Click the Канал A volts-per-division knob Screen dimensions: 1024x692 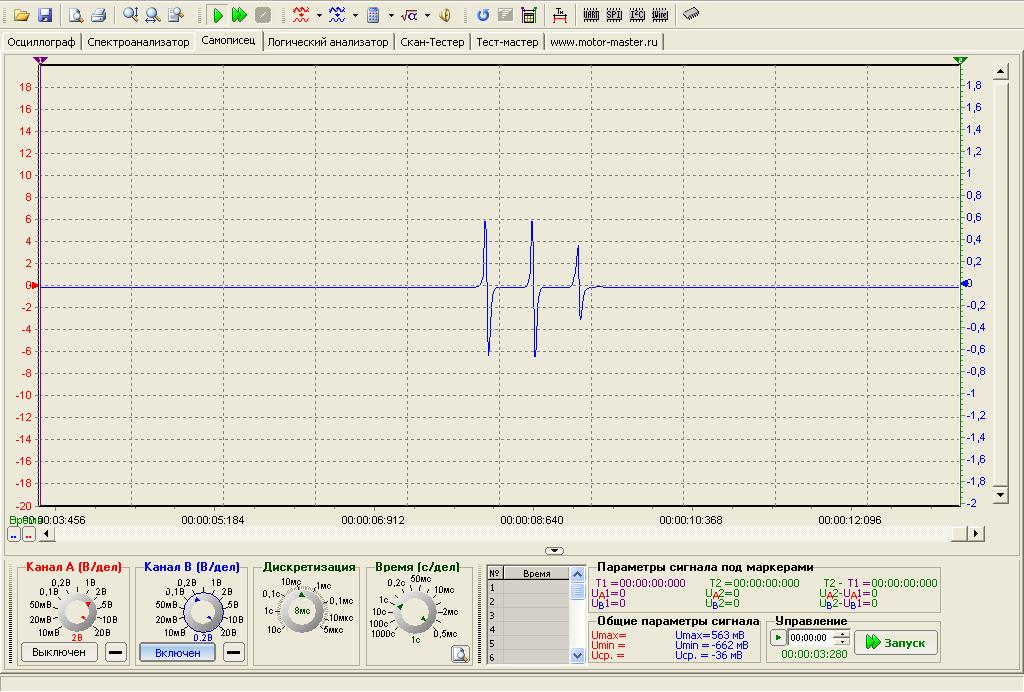(76, 612)
